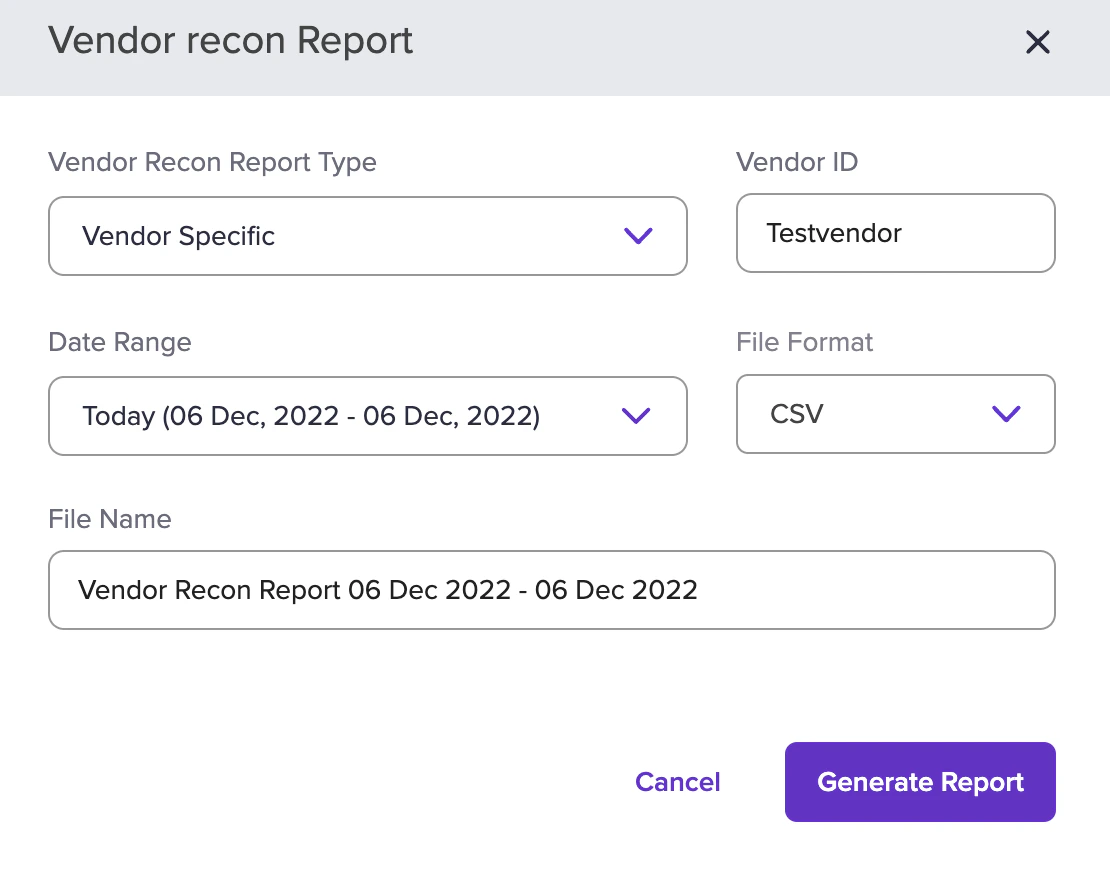The height and width of the screenshot is (880, 1110).
Task: Click Cancel to dismiss the report dialog
Action: tap(677, 782)
